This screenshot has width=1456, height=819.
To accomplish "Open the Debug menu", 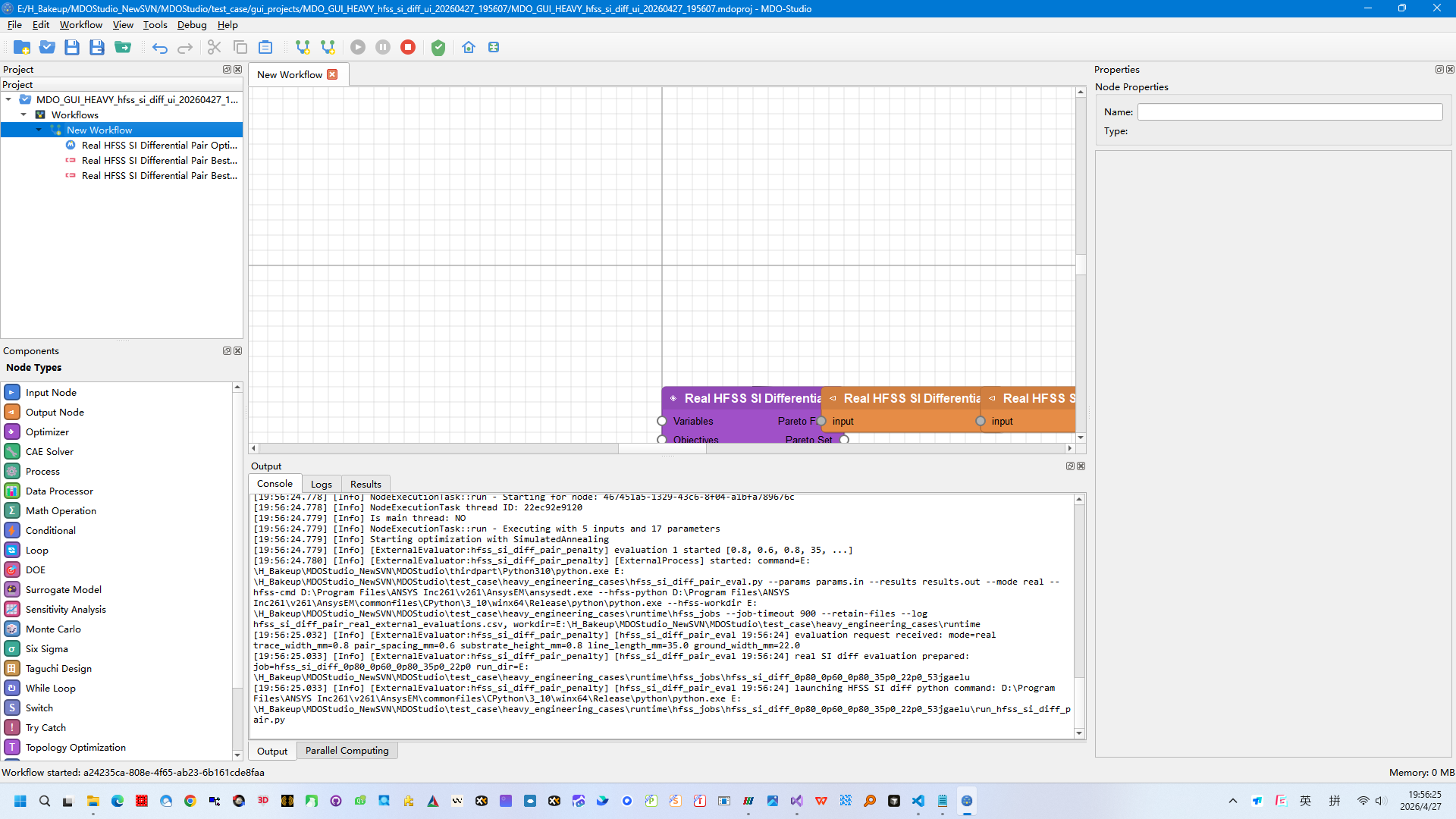I will [192, 24].
